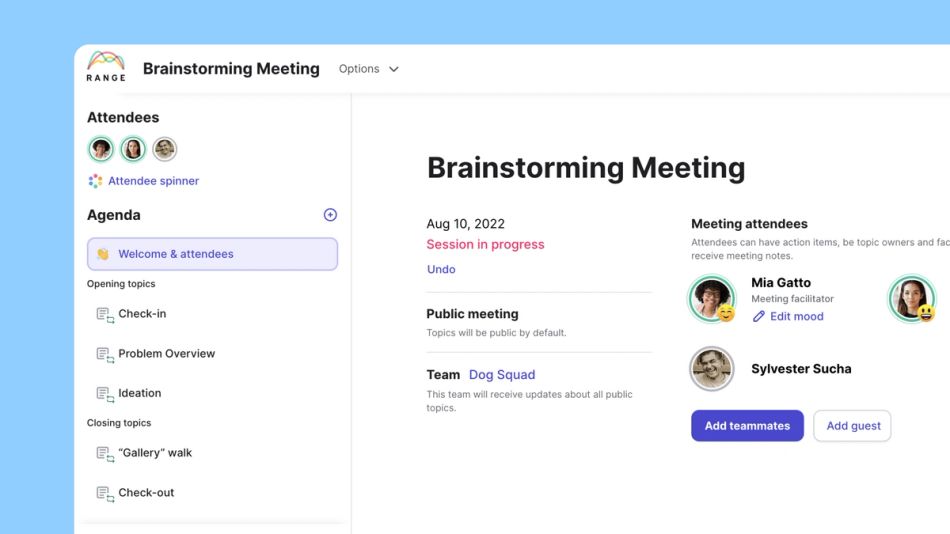950x534 pixels.
Task: Click the second attendee avatar in sidebar
Action: pos(133,149)
